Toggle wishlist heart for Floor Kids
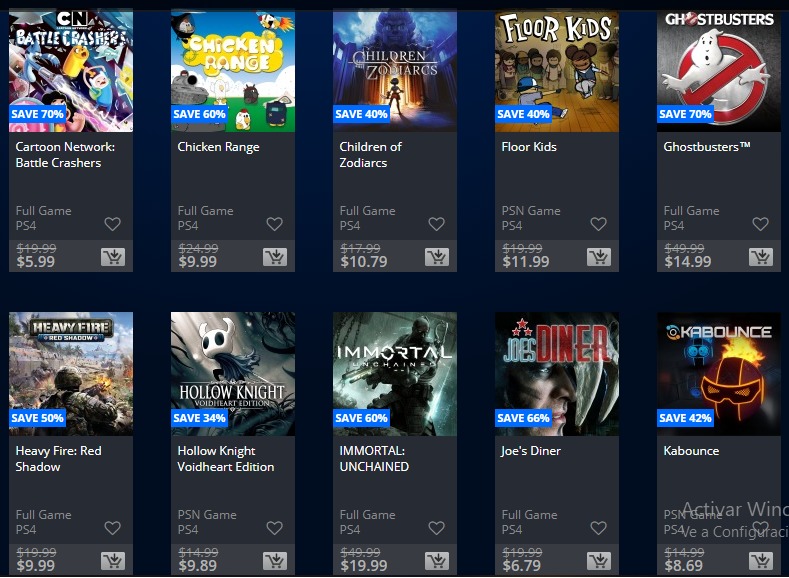Viewport: 789px width, 578px height. click(x=598, y=224)
